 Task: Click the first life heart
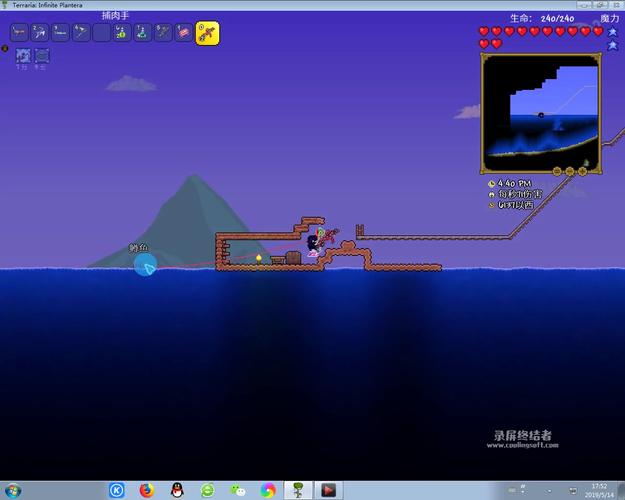click(484, 31)
